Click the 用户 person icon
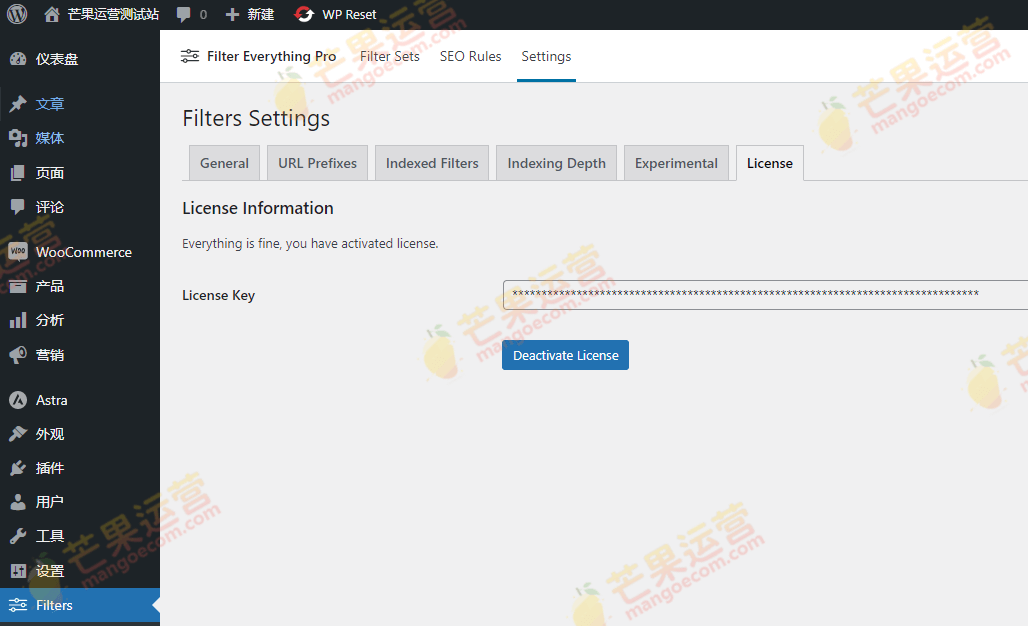Screen dimensions: 1028x626 [x=18, y=502]
